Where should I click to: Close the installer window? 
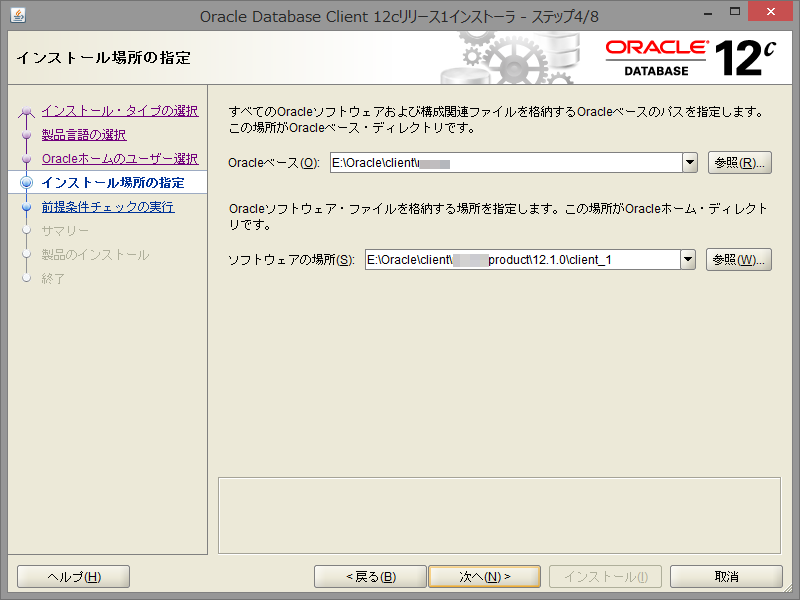771,11
